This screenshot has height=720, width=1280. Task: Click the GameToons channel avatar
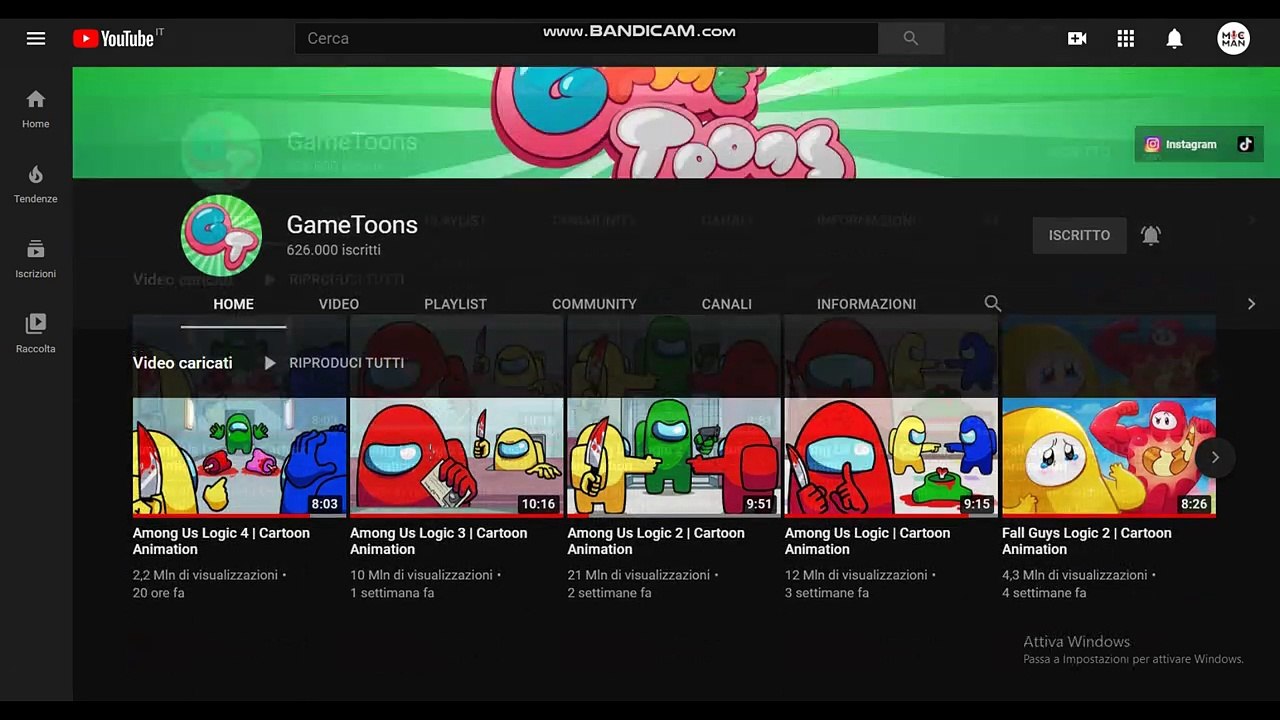[221, 235]
